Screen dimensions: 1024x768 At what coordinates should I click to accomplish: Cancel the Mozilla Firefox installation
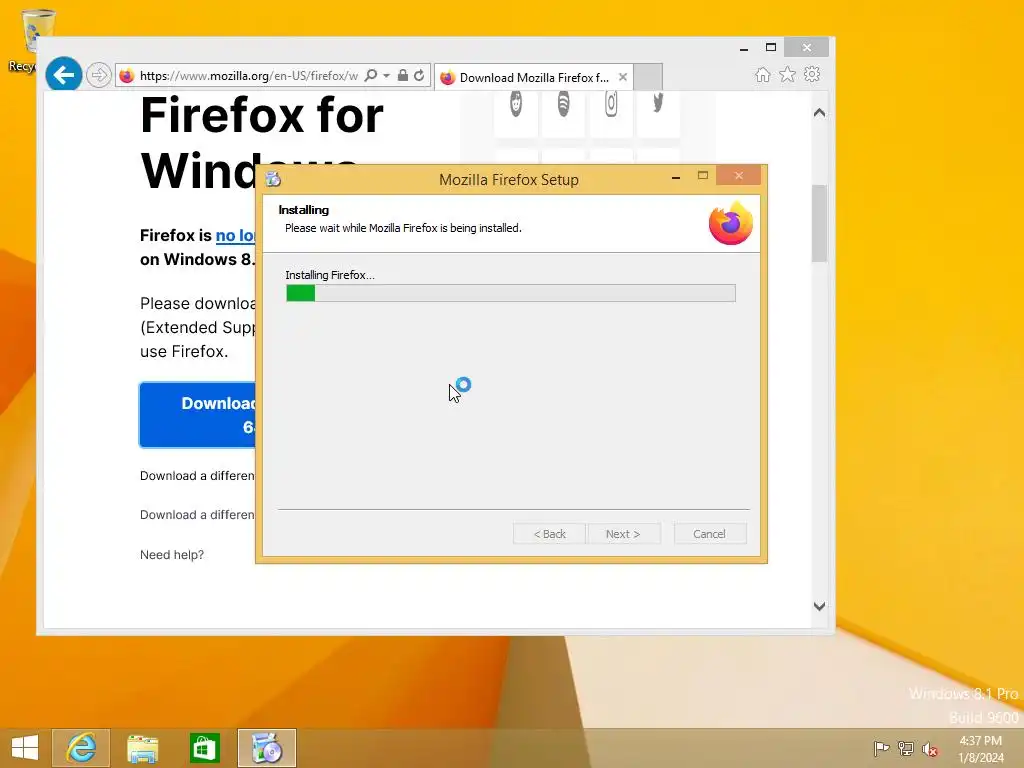[x=710, y=534]
